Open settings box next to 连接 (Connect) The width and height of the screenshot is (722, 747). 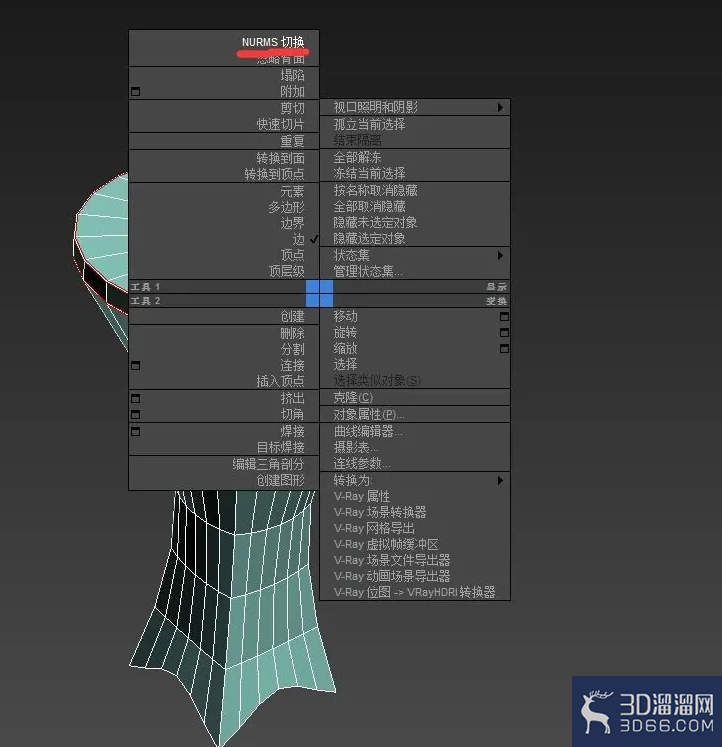point(135,365)
